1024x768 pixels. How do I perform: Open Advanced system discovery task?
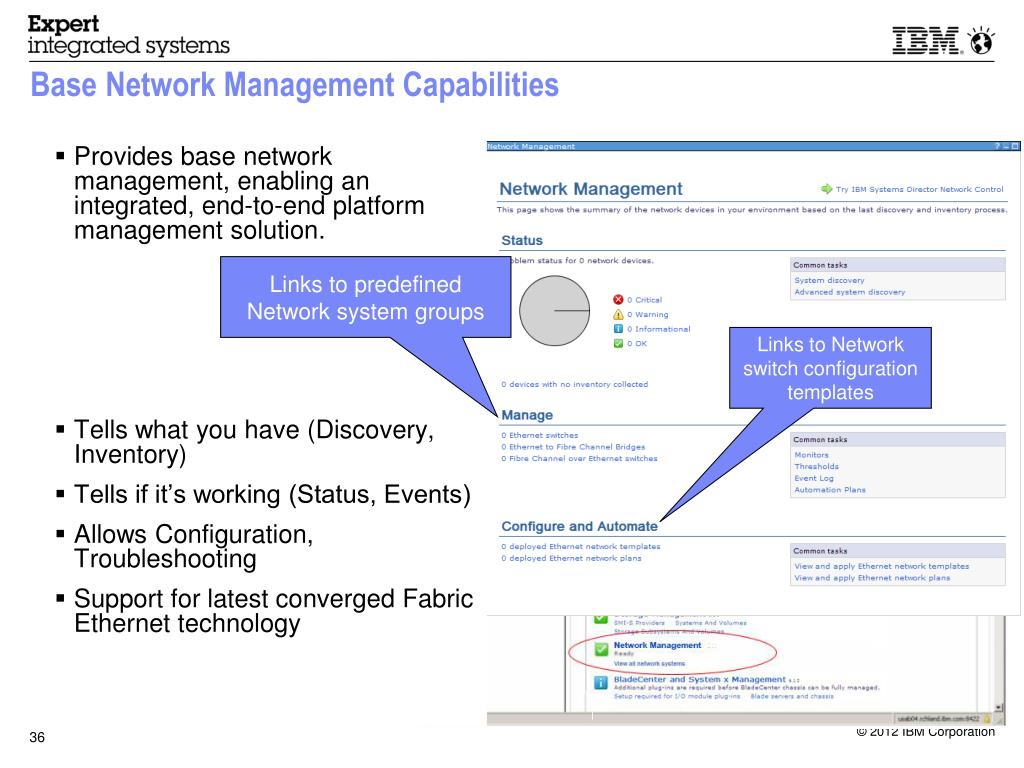(849, 292)
